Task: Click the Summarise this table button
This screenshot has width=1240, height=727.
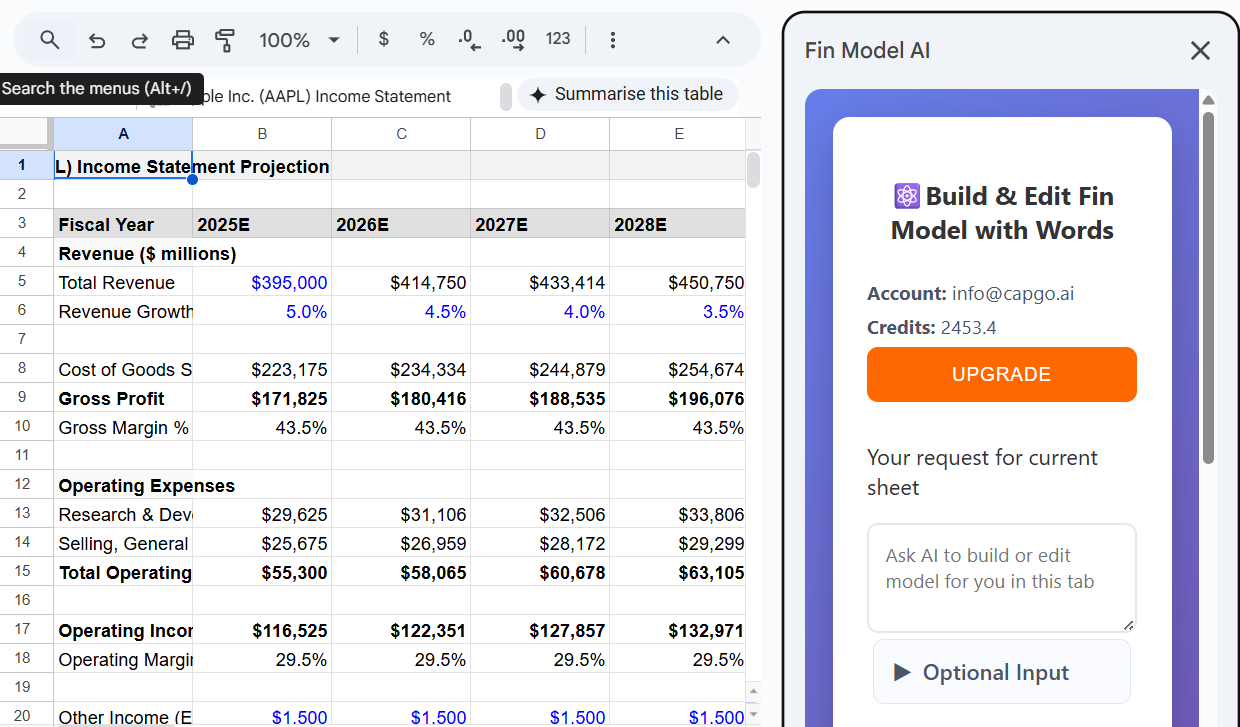Action: click(627, 94)
